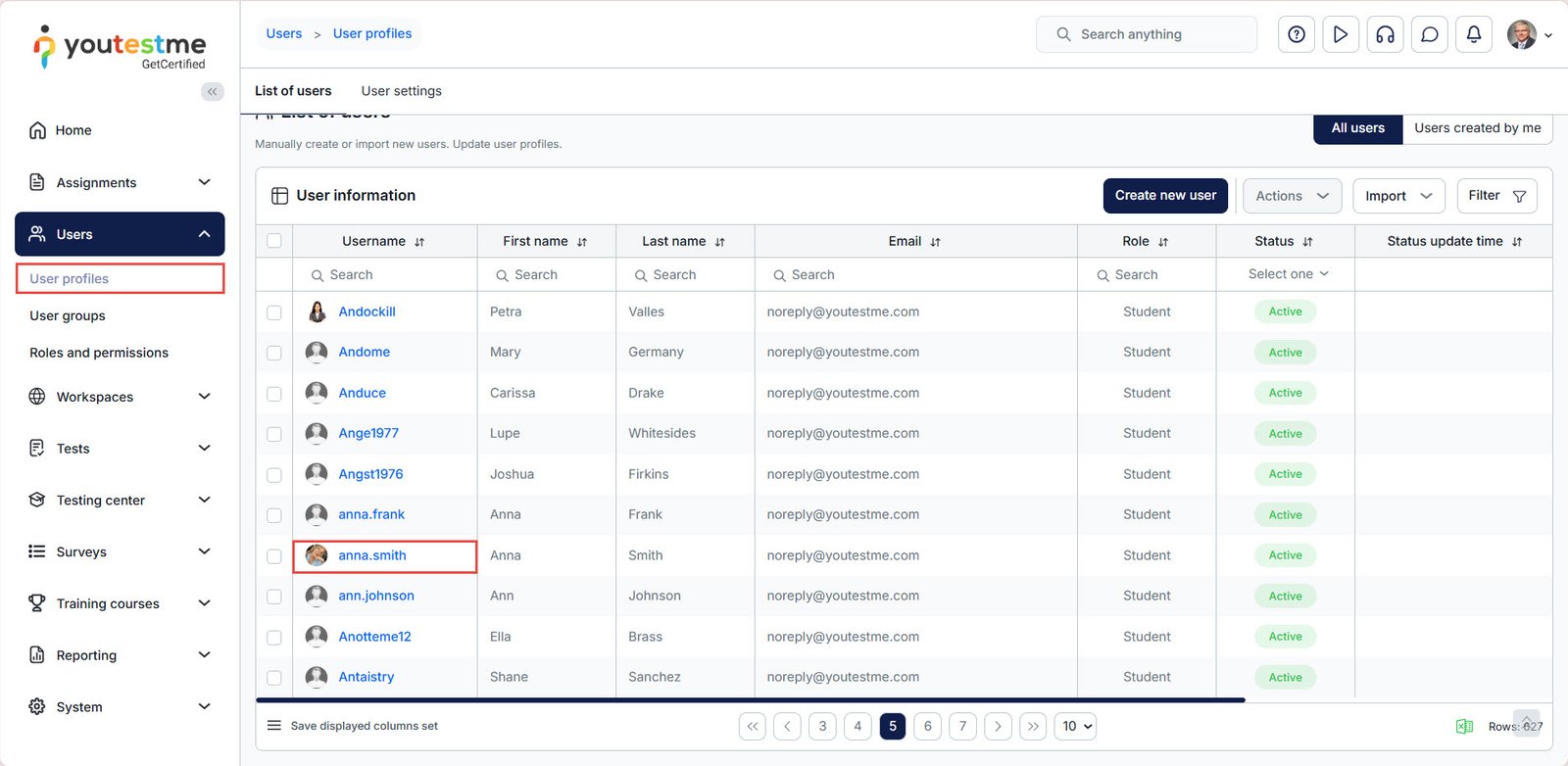This screenshot has width=1568, height=766.
Task: Click the Excel export icon
Action: pos(1464,726)
